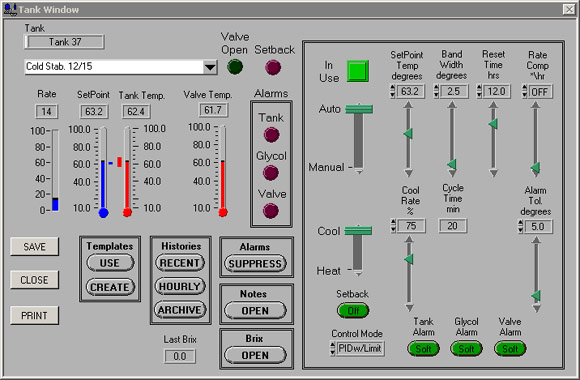Image resolution: width=580 pixels, height=380 pixels.
Task: Flip the Cool/Heat switch
Action: coord(358,250)
